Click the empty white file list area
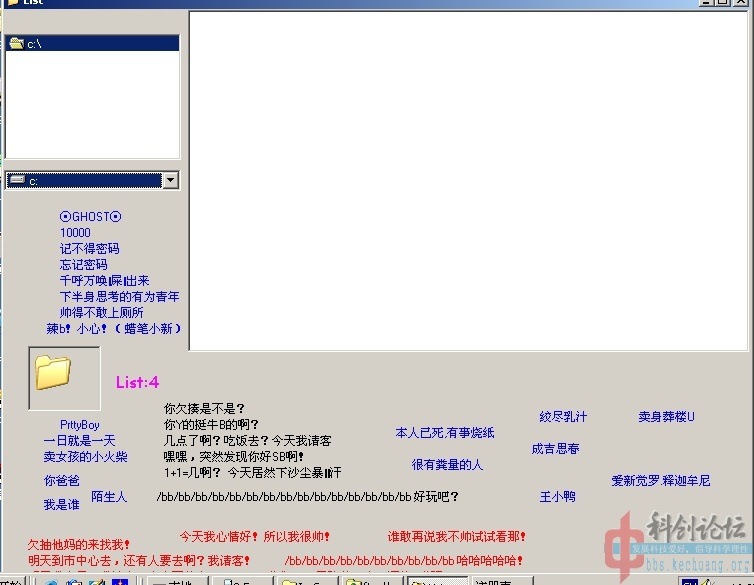 pos(468,181)
